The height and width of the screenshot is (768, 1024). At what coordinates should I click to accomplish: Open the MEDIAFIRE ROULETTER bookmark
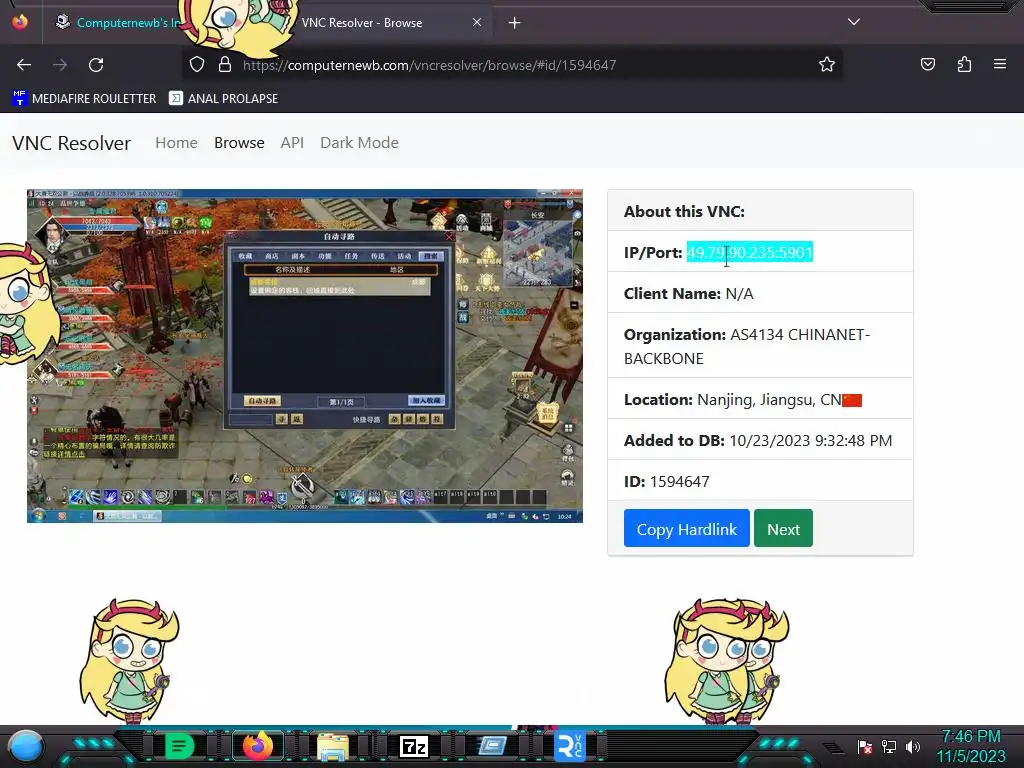click(84, 99)
